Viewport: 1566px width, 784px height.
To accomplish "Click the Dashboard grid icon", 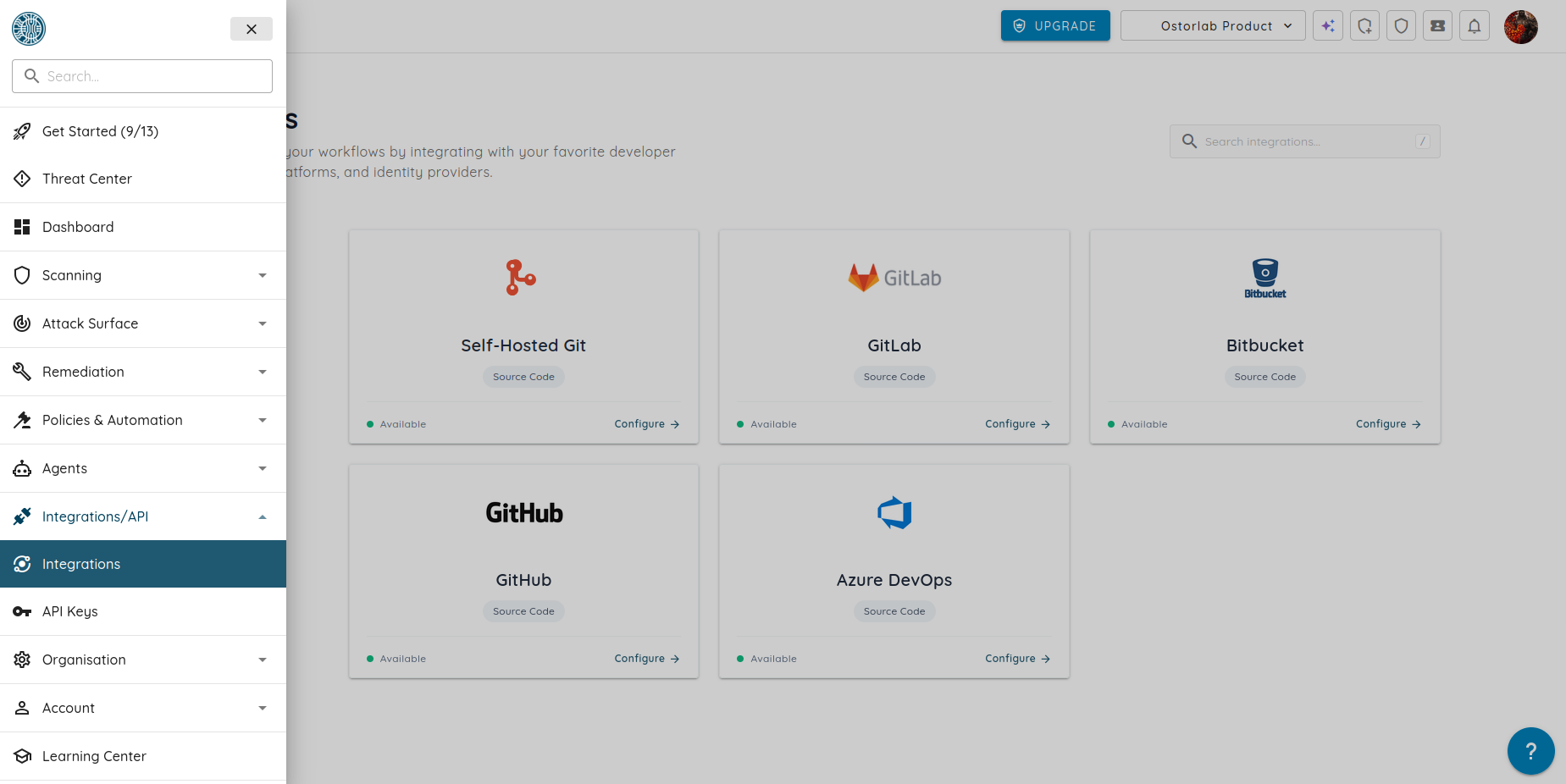I will pyautogui.click(x=22, y=227).
